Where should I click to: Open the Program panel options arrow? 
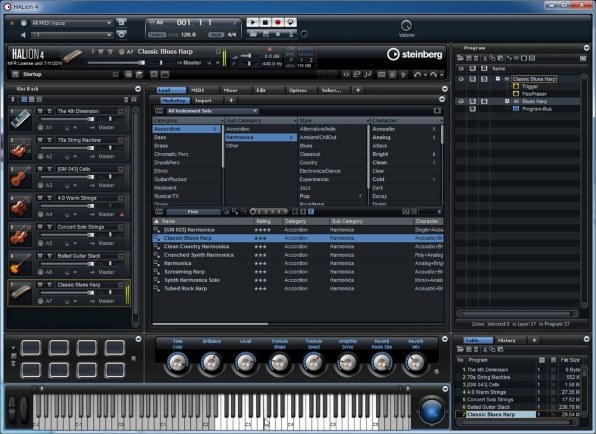tap(586, 48)
